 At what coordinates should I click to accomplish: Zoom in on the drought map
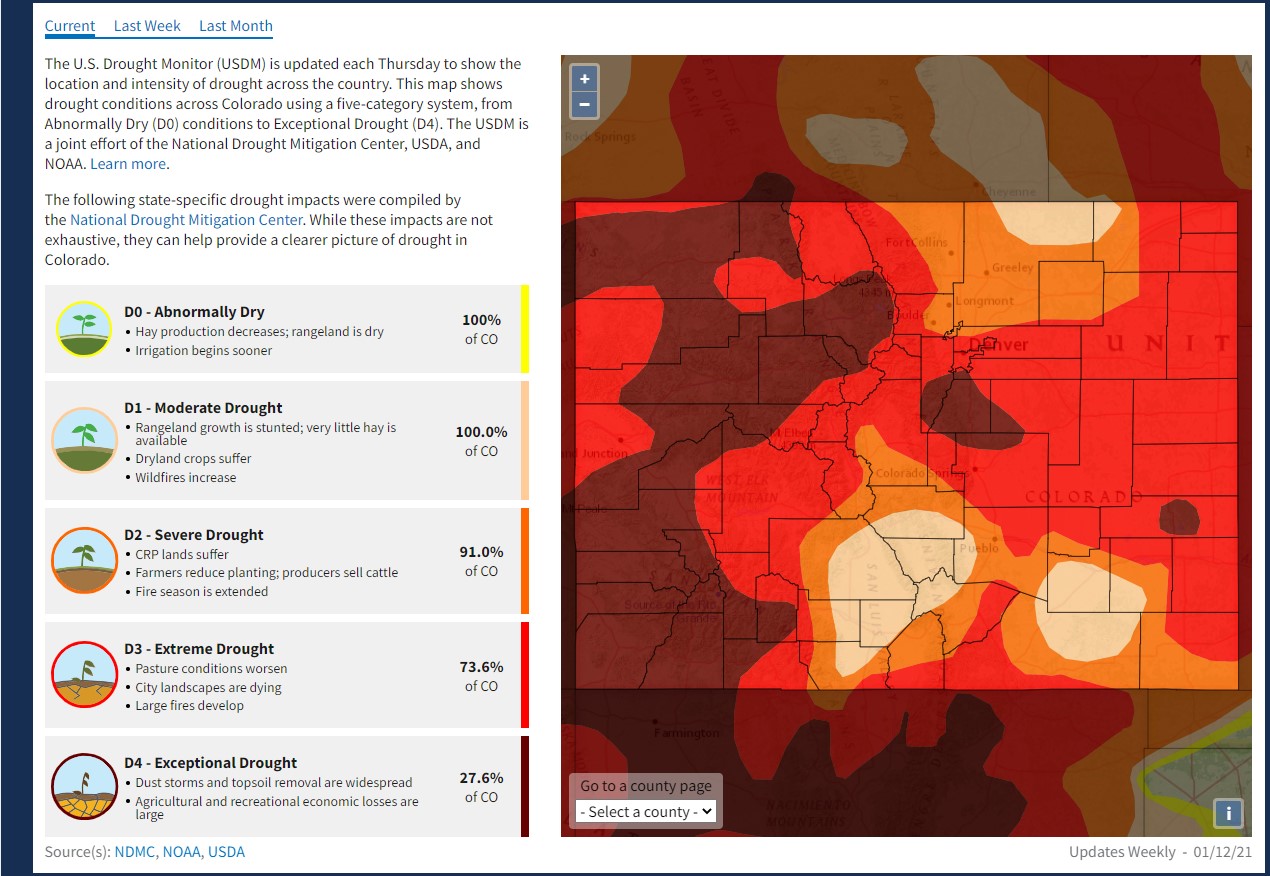point(584,78)
